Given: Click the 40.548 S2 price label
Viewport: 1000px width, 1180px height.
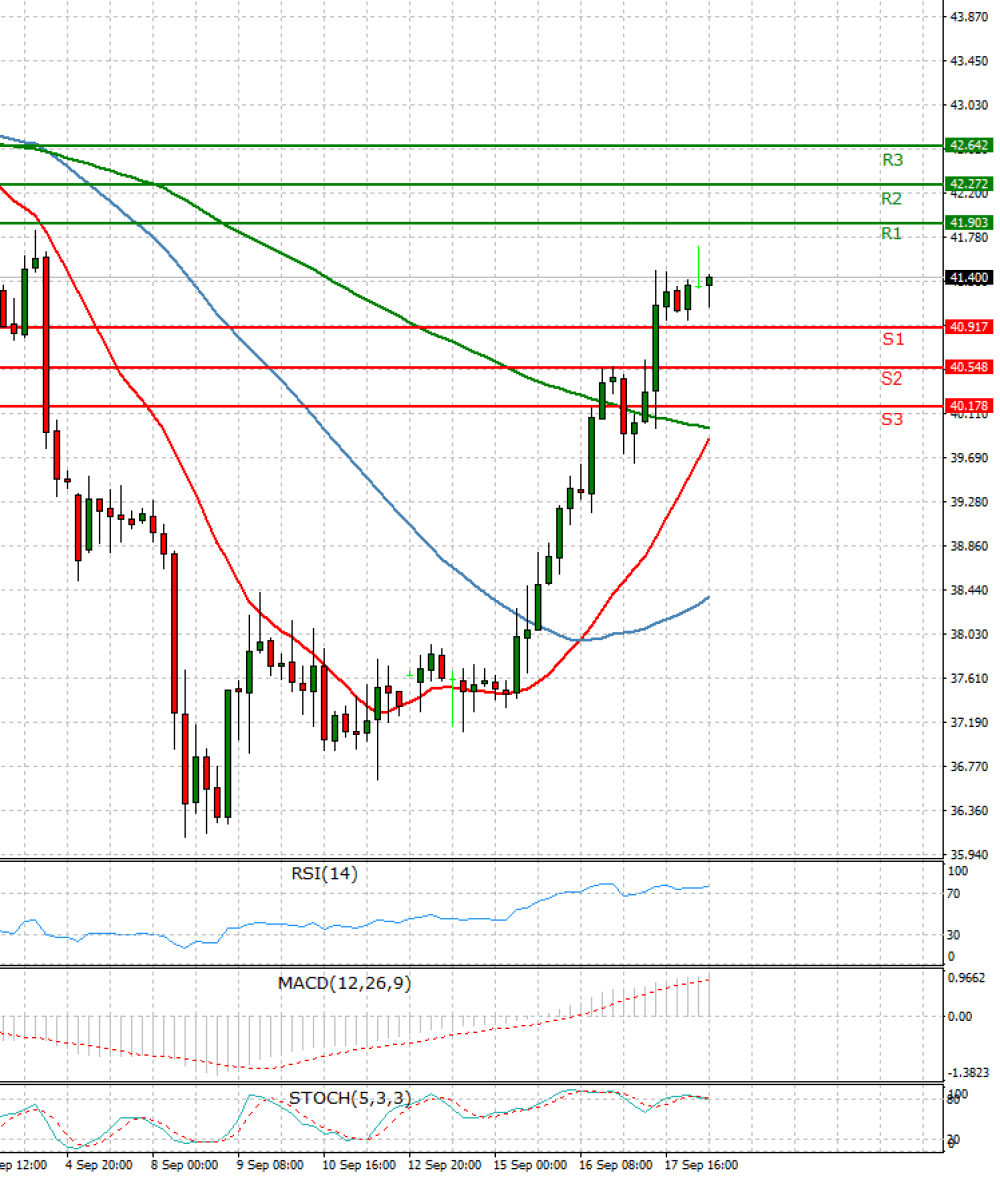Looking at the screenshot, I should (968, 367).
